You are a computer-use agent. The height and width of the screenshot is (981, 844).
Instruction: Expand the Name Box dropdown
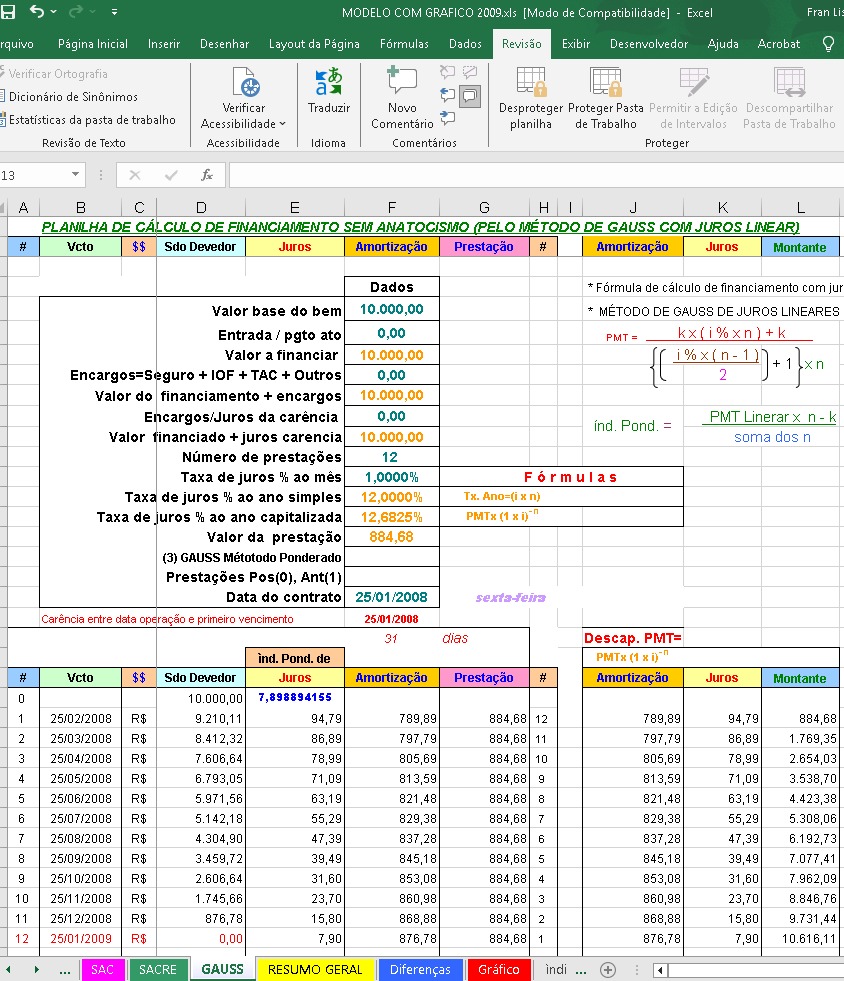click(x=75, y=175)
